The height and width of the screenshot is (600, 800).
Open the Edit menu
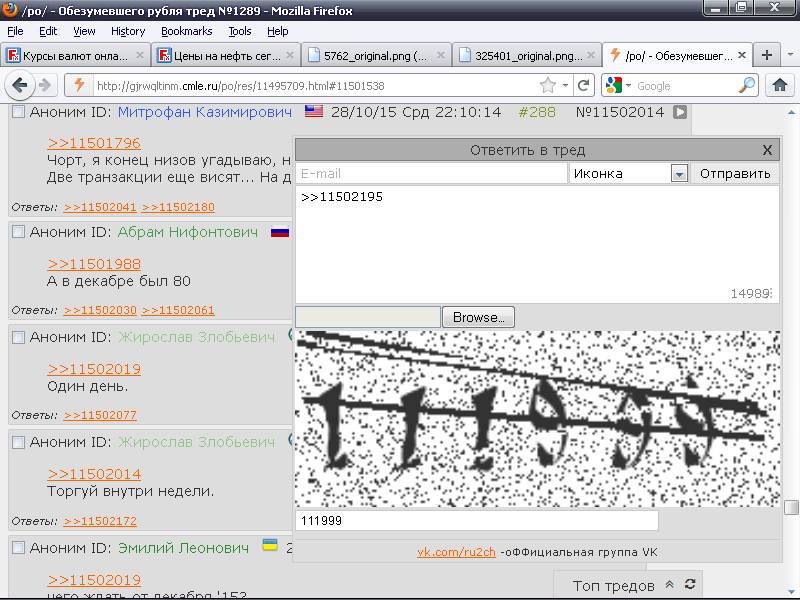click(x=48, y=31)
